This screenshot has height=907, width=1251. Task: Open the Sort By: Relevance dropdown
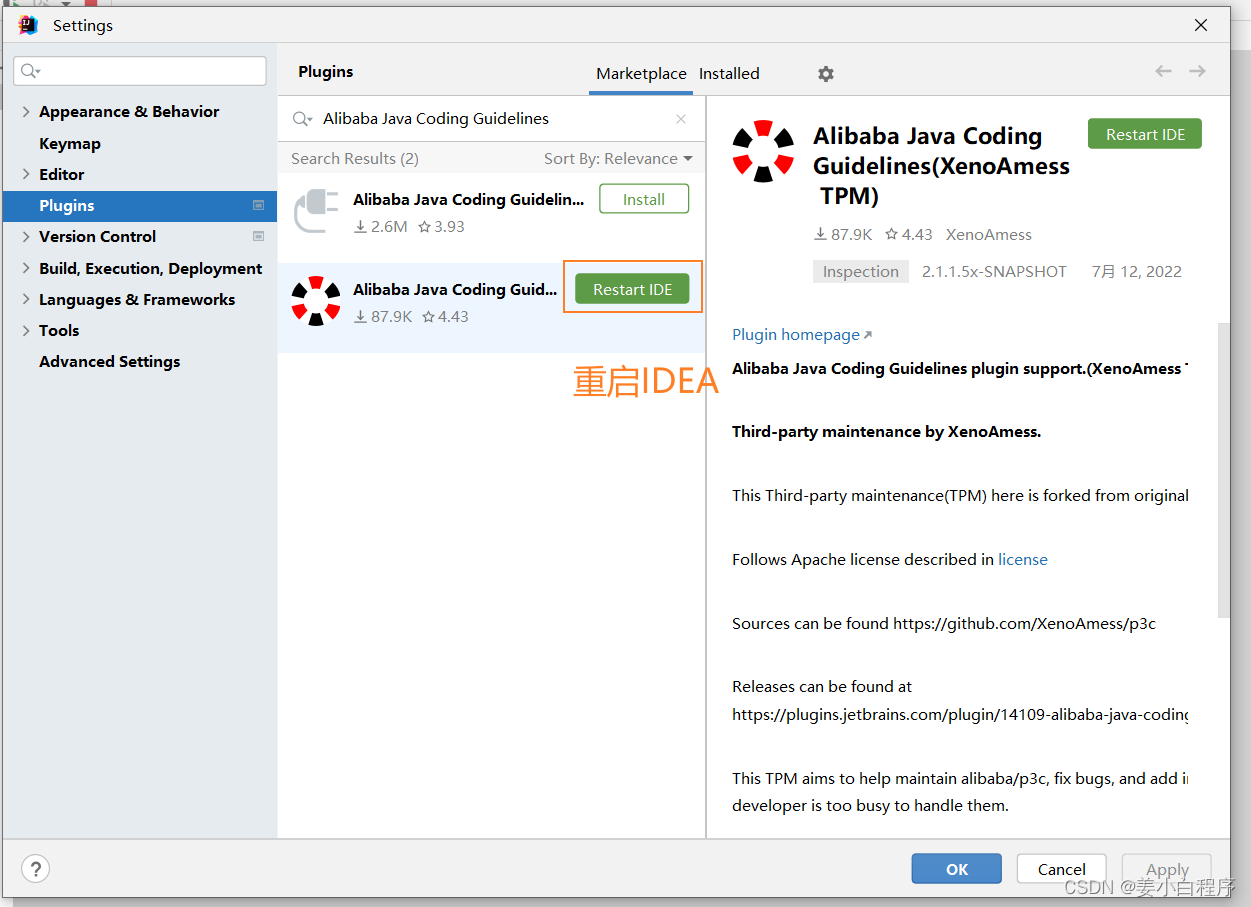(x=618, y=158)
